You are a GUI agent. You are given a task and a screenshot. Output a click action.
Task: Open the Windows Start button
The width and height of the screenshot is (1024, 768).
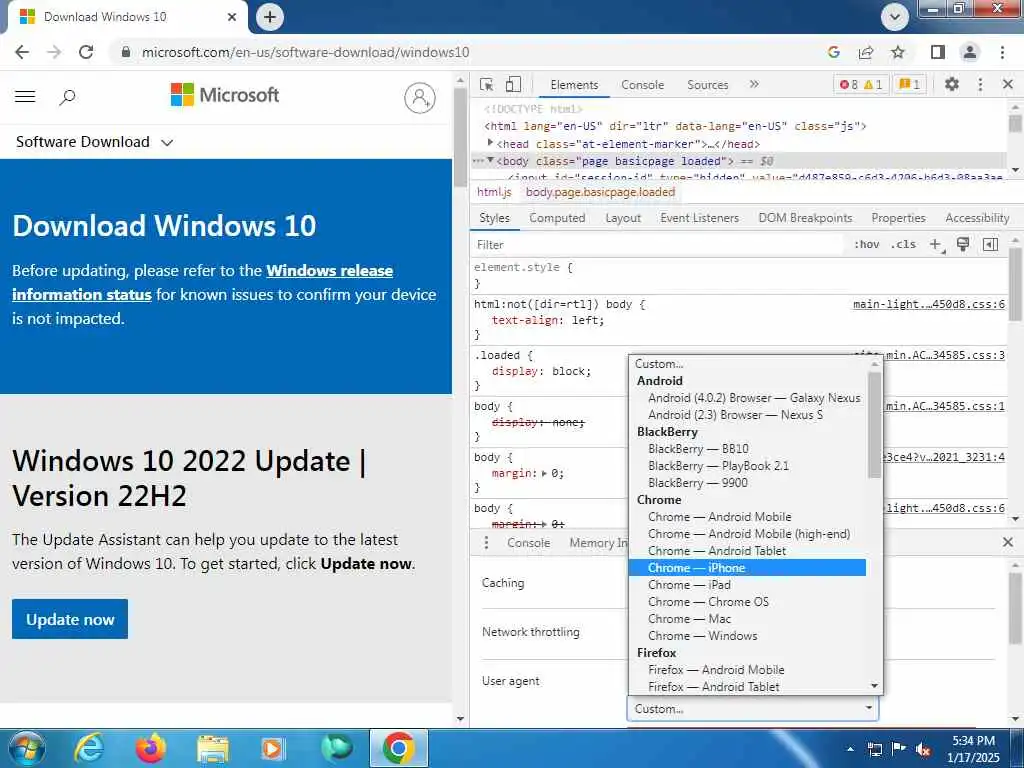pos(27,748)
